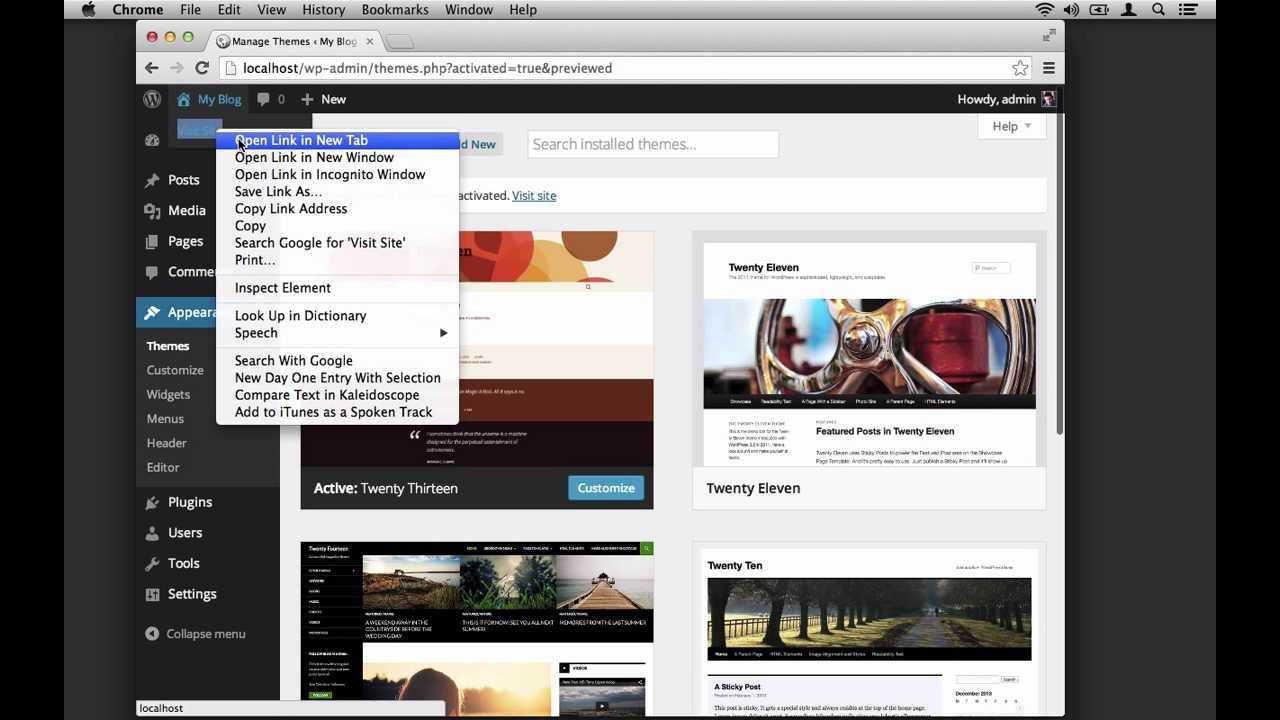Click the Tools wrench icon

[x=152, y=563]
